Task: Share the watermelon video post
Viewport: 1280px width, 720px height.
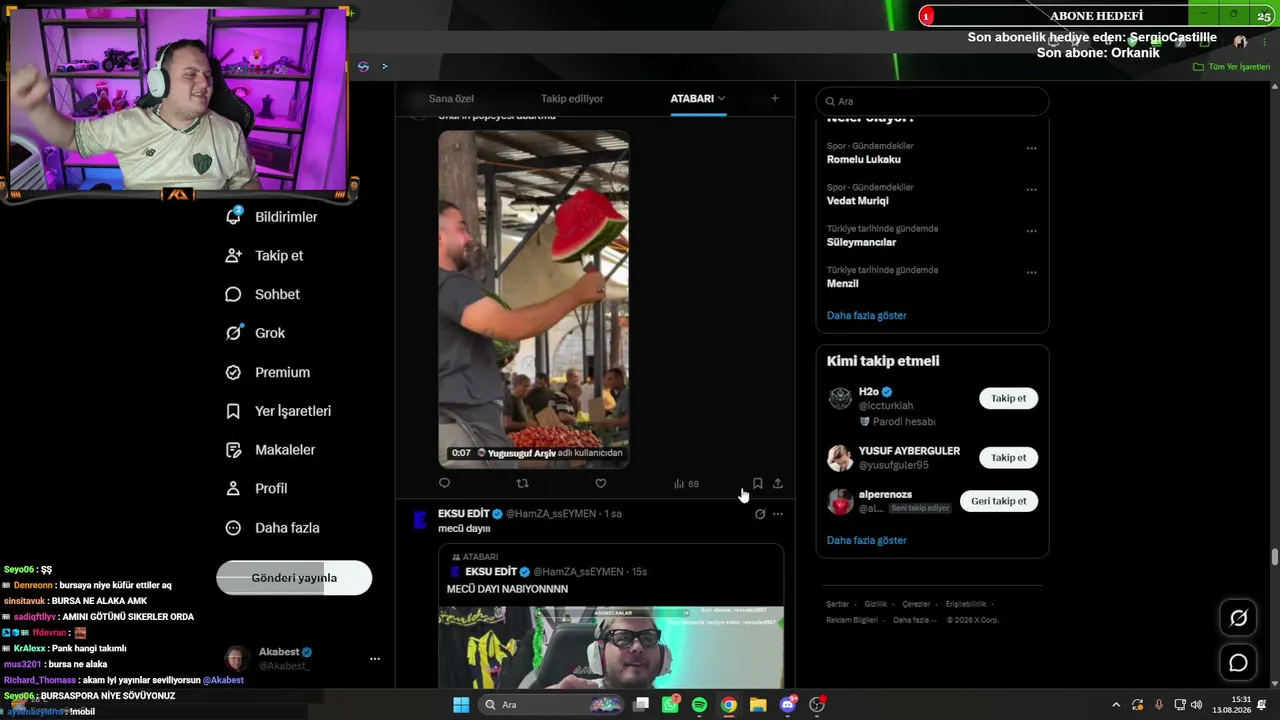Action: [777, 483]
